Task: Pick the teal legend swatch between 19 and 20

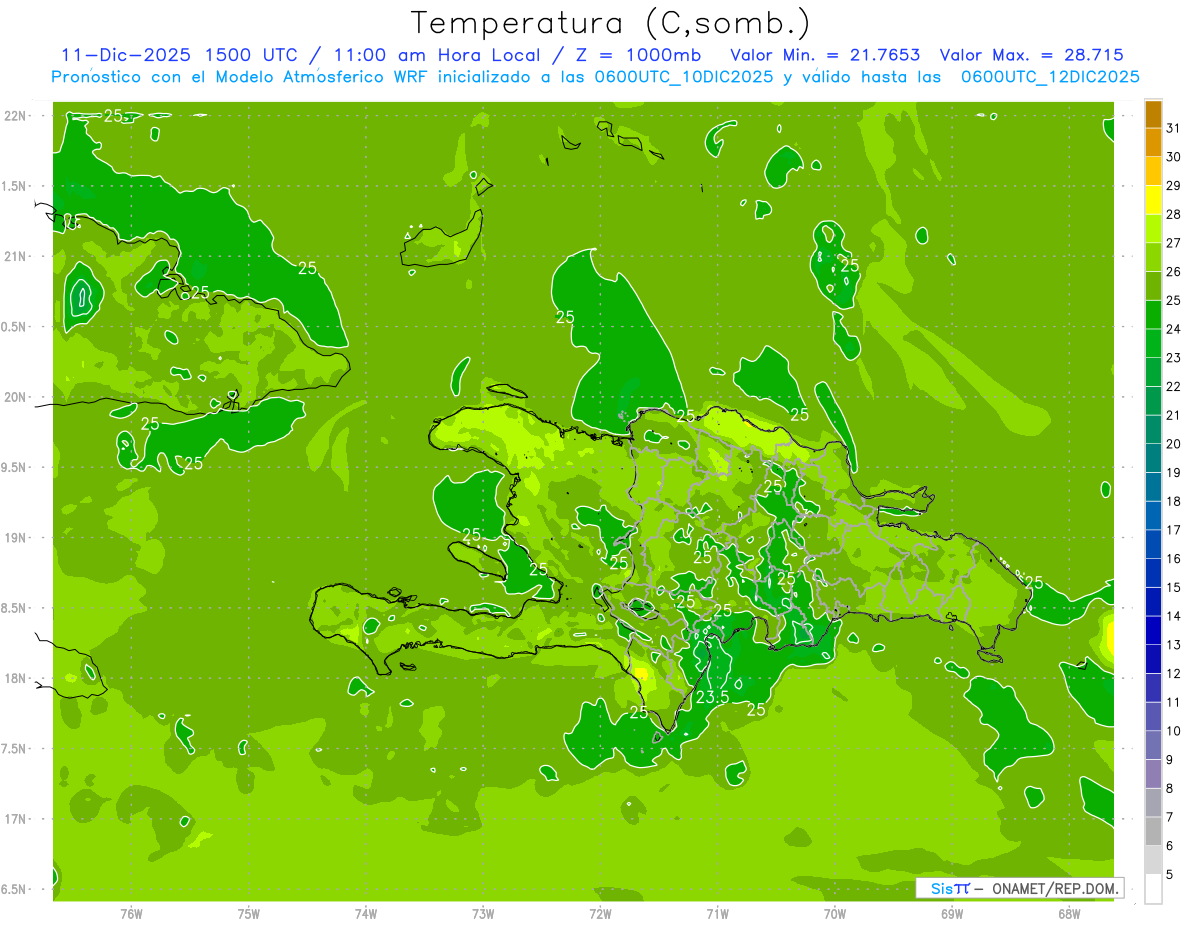Action: coord(1153,458)
